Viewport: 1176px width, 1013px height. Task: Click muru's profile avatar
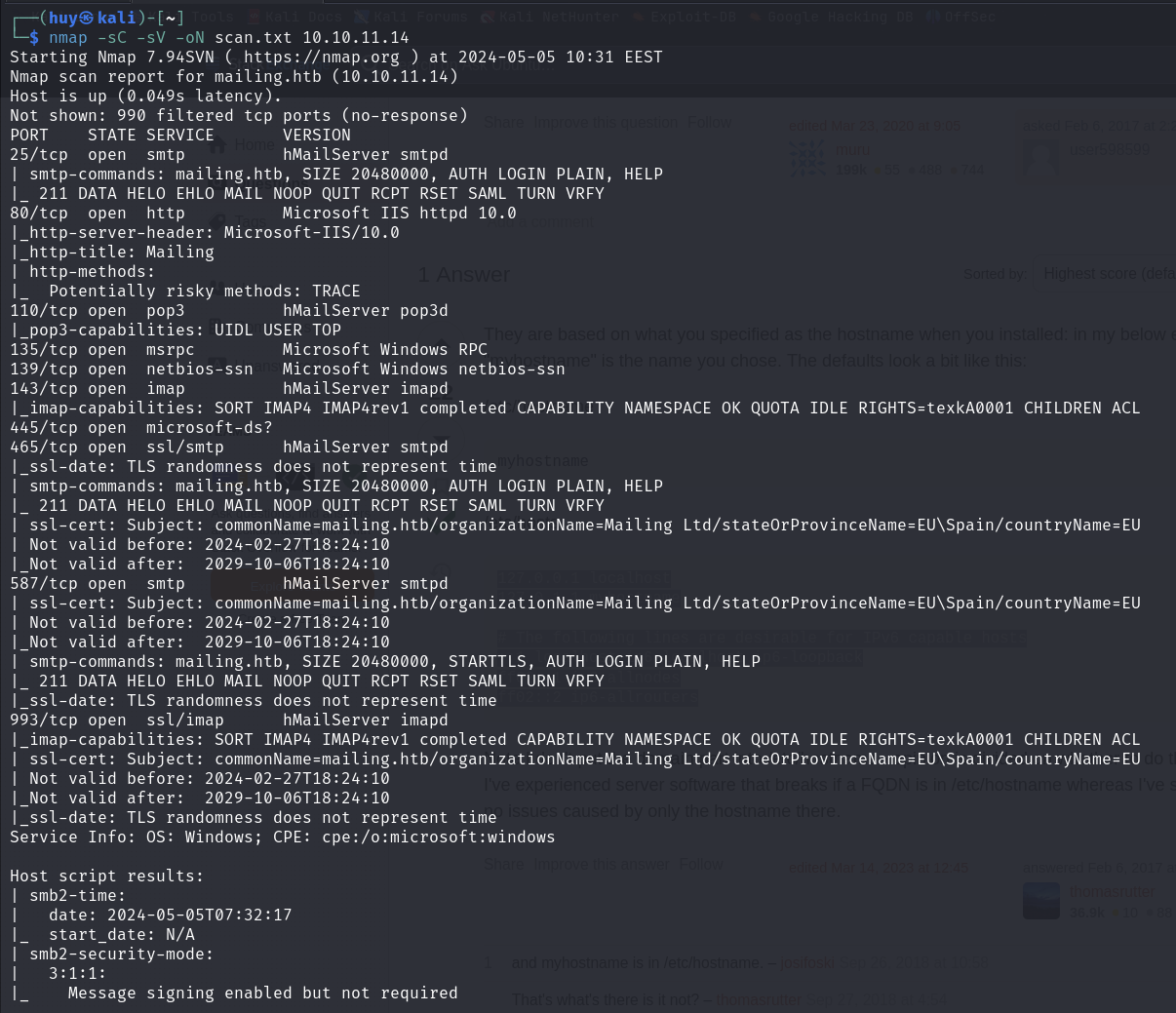click(807, 158)
